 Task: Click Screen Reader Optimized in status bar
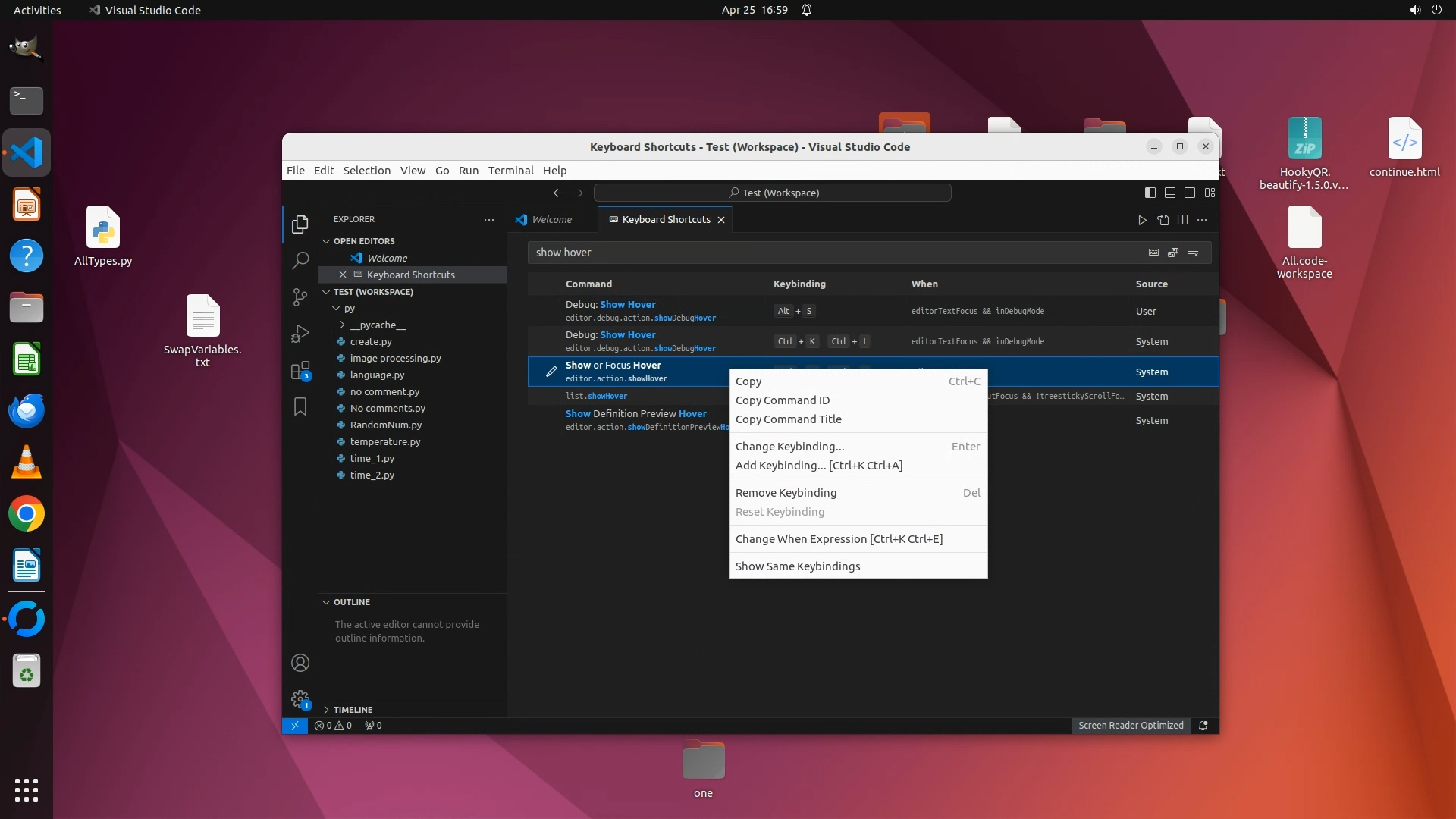point(1131,726)
